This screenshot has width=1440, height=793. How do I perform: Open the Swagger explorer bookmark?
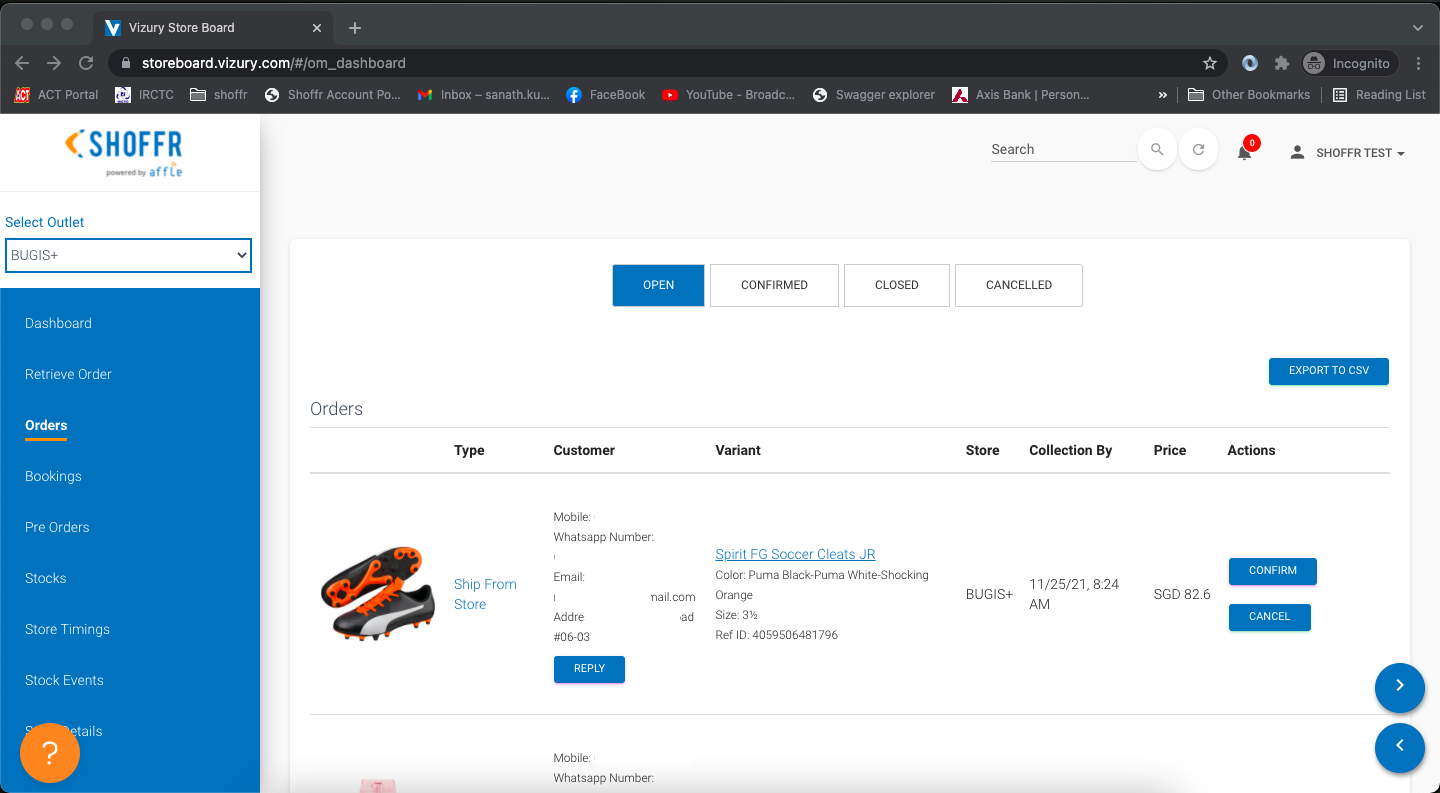tap(873, 95)
